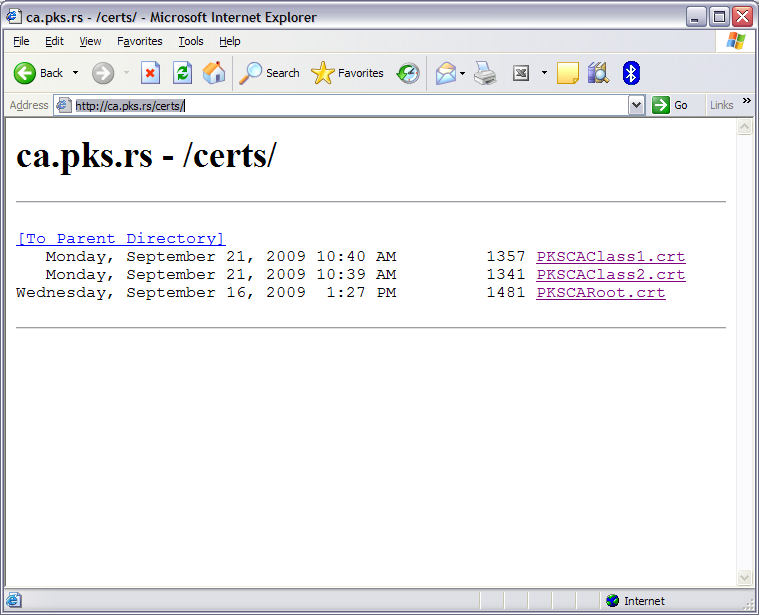Image resolution: width=759 pixels, height=615 pixels.
Task: Open the Mail icon in toolbar
Action: [x=445, y=73]
